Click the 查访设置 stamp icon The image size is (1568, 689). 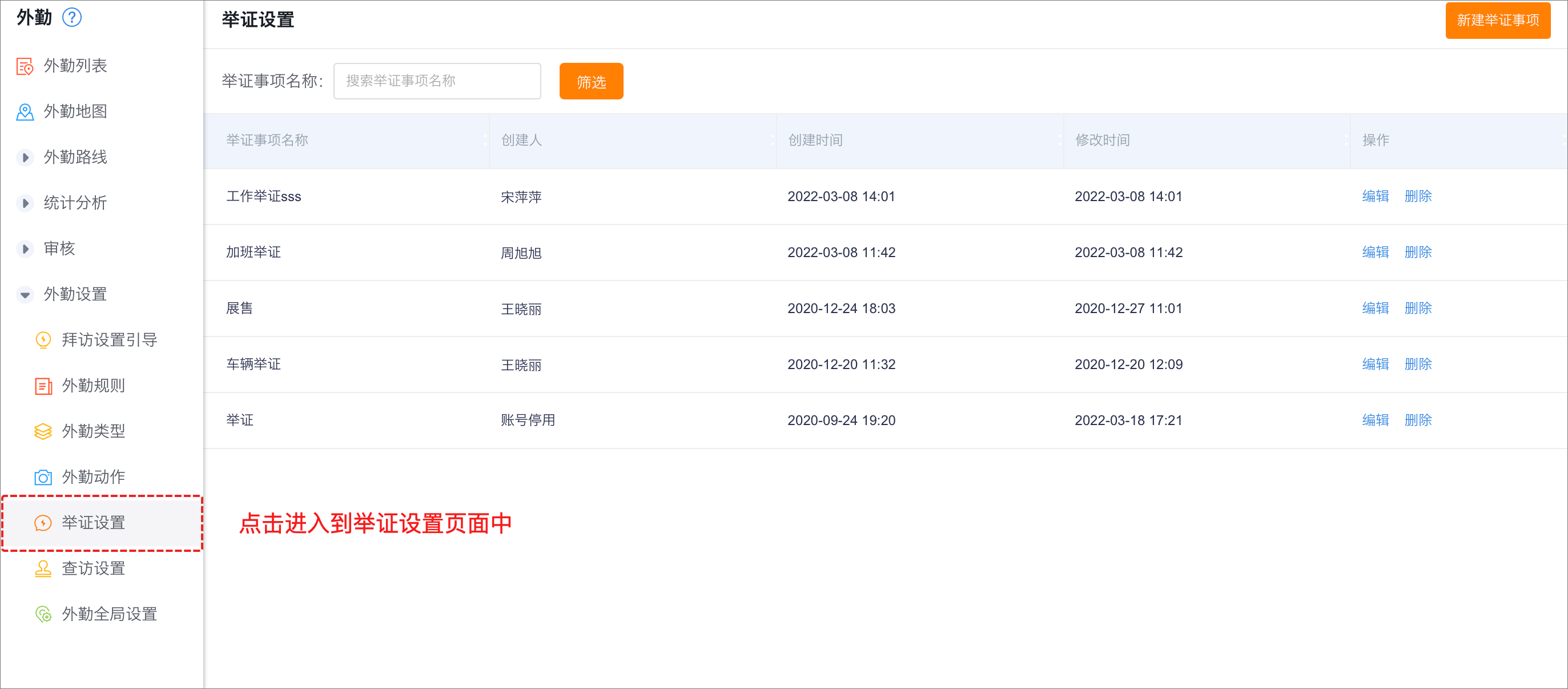click(43, 568)
